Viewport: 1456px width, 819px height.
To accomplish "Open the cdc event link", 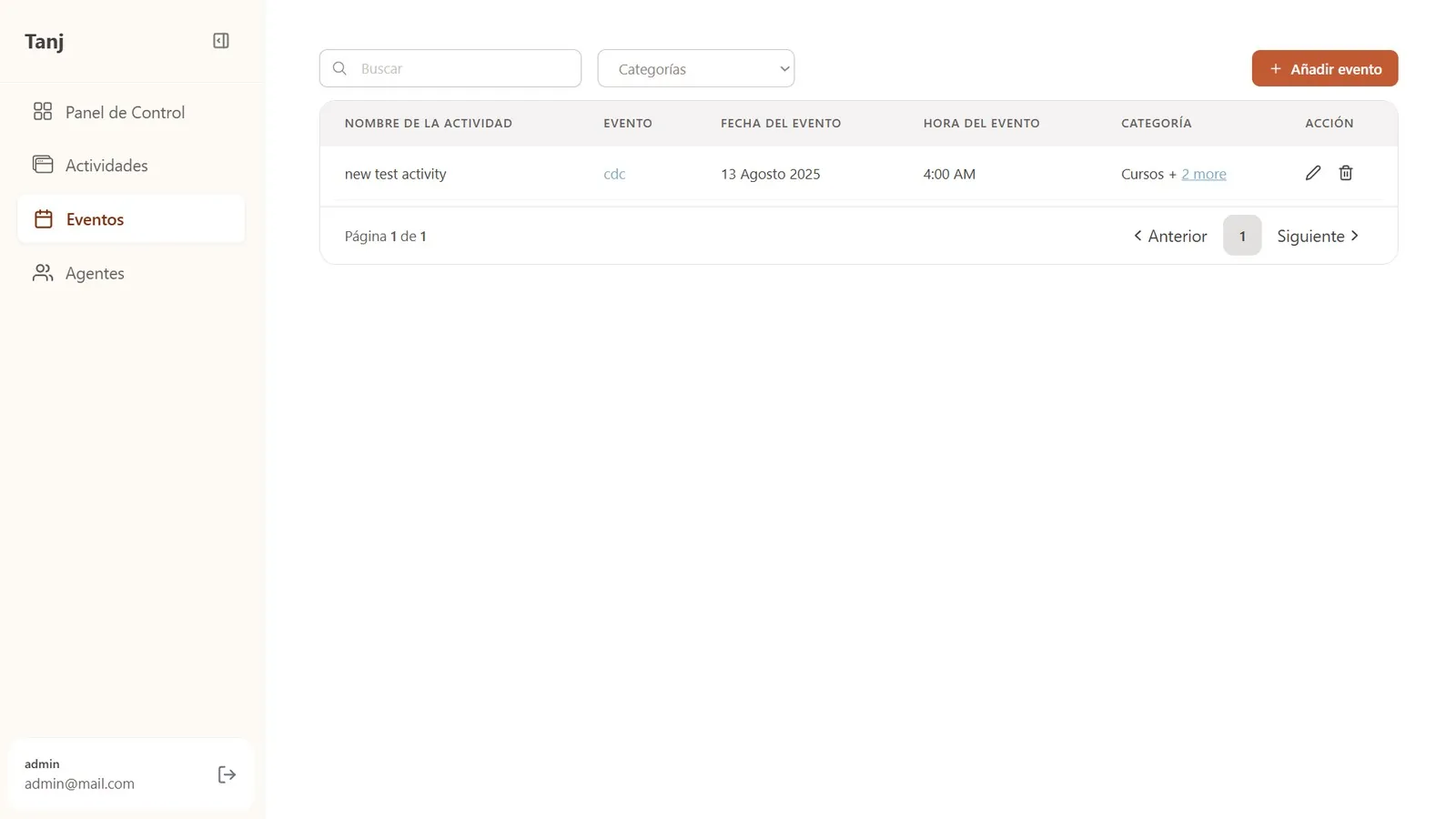I will coord(614,174).
